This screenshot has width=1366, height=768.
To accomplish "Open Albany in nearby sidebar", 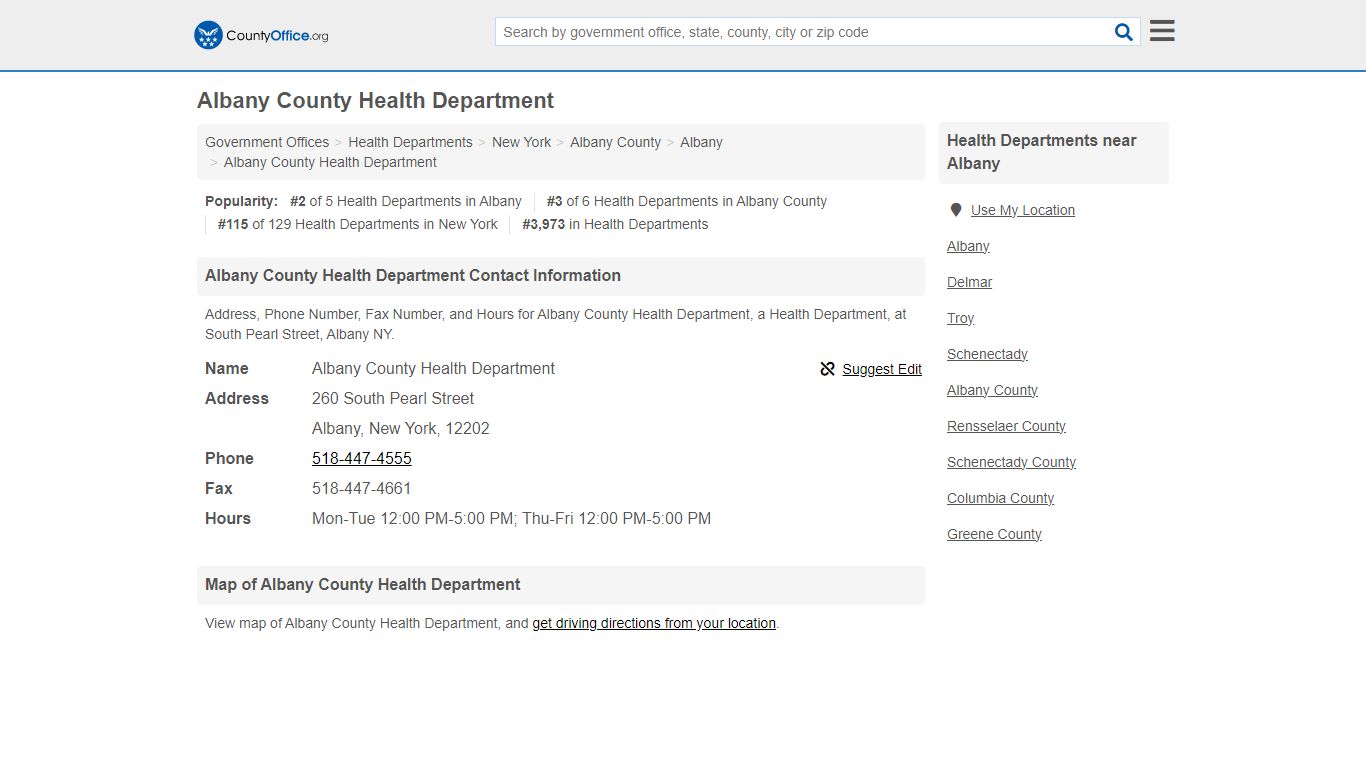I will [x=968, y=246].
